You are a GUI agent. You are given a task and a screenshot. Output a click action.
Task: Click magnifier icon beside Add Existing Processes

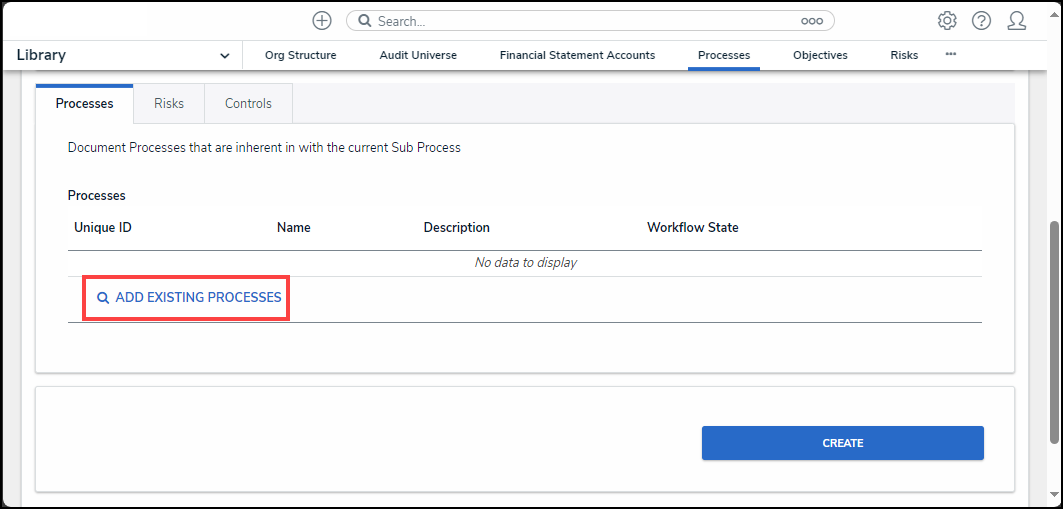[102, 298]
